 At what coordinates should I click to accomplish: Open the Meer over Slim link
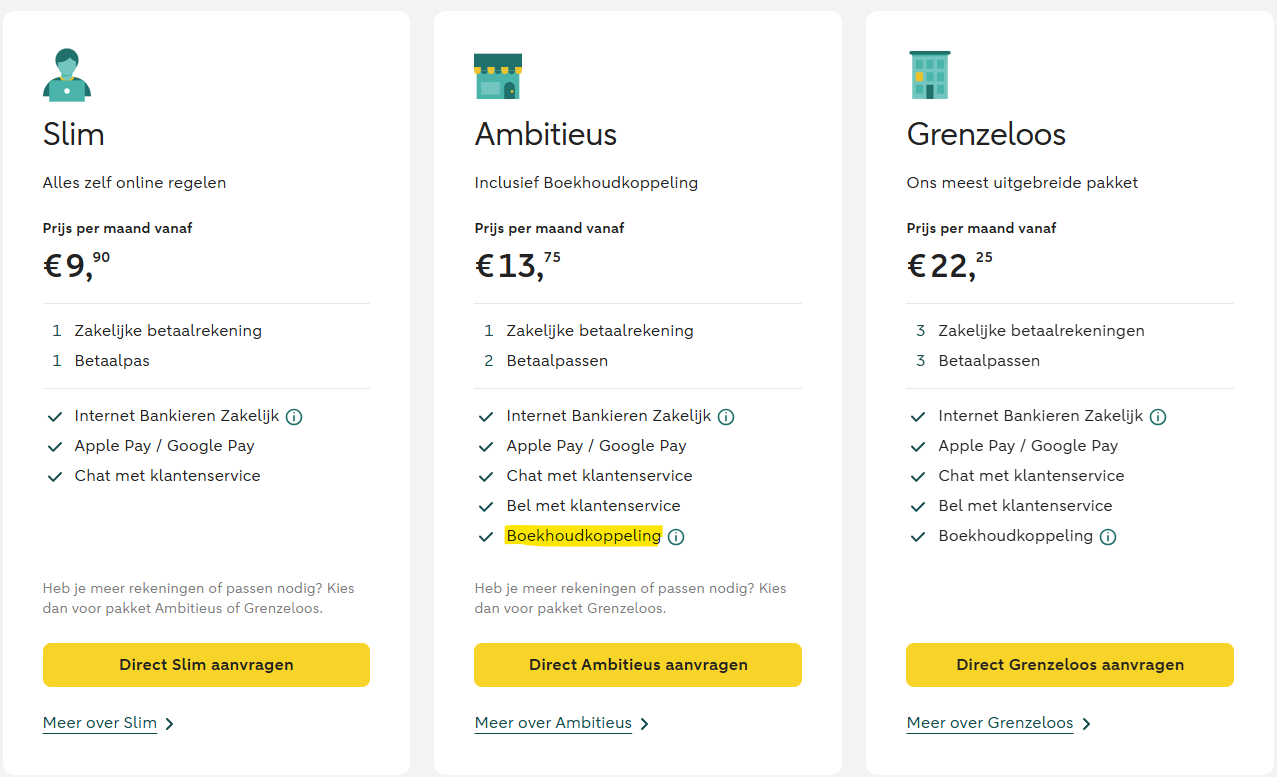(x=100, y=723)
